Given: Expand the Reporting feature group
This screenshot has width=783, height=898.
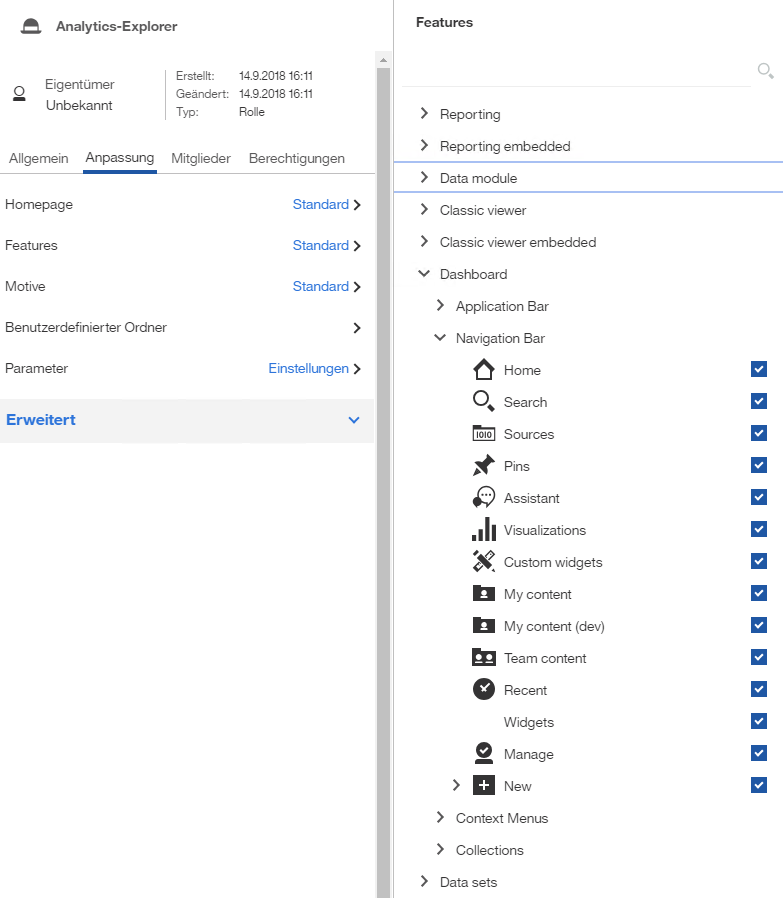Looking at the screenshot, I should point(425,114).
